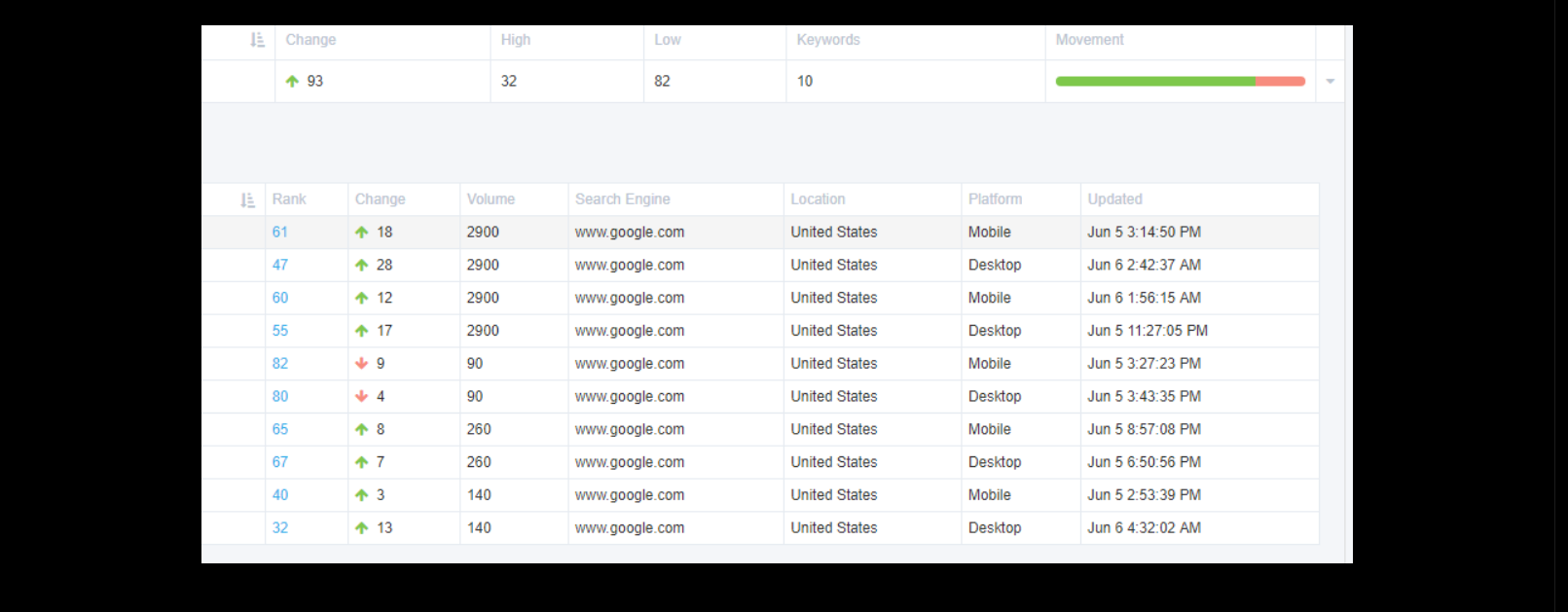Open the rank 82 link
Image resolution: width=1568 pixels, height=612 pixels.
(x=280, y=364)
